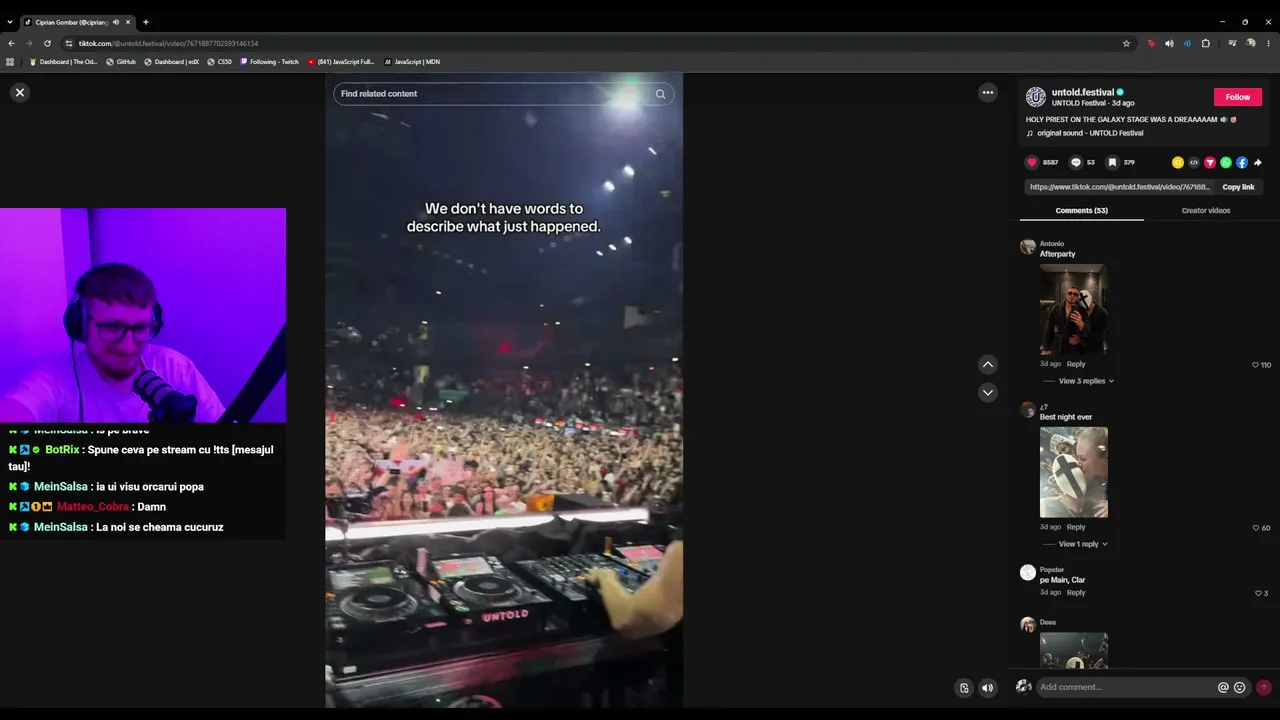This screenshot has height=720, width=1280.
Task: Click the address bar URL
Action: pyautogui.click(x=168, y=44)
